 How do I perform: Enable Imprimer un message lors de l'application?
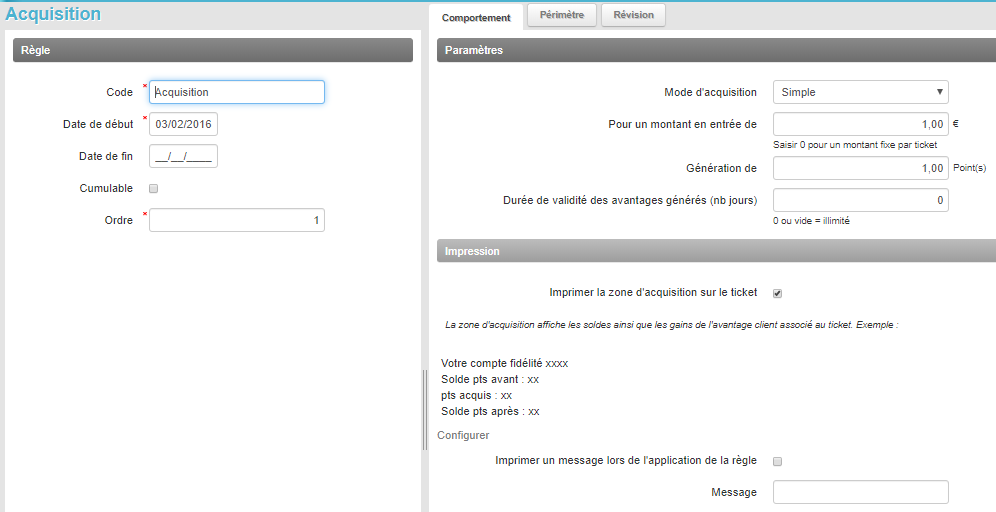pyautogui.click(x=777, y=461)
